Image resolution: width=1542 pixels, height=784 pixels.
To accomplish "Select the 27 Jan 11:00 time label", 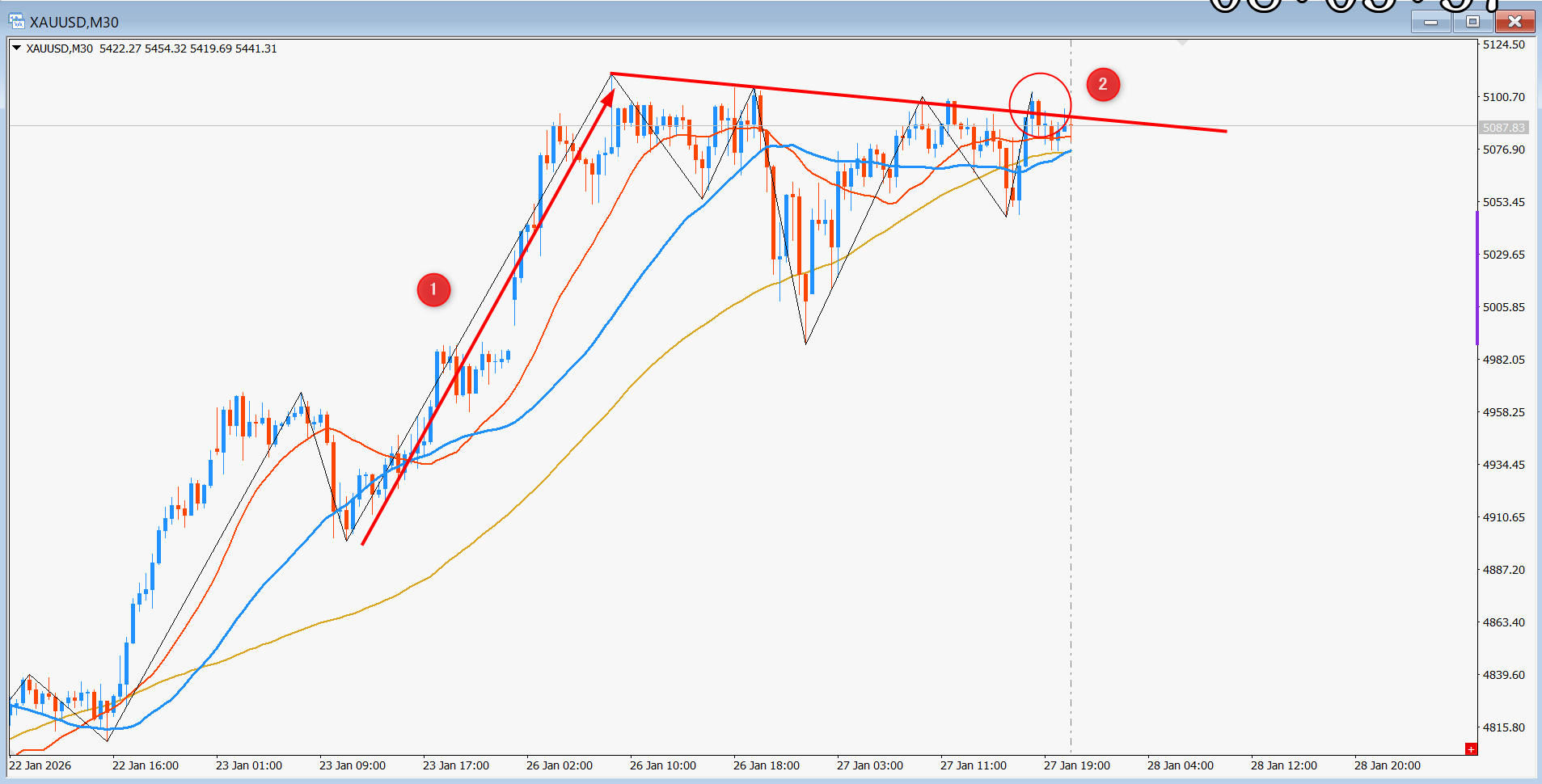I will click(974, 765).
